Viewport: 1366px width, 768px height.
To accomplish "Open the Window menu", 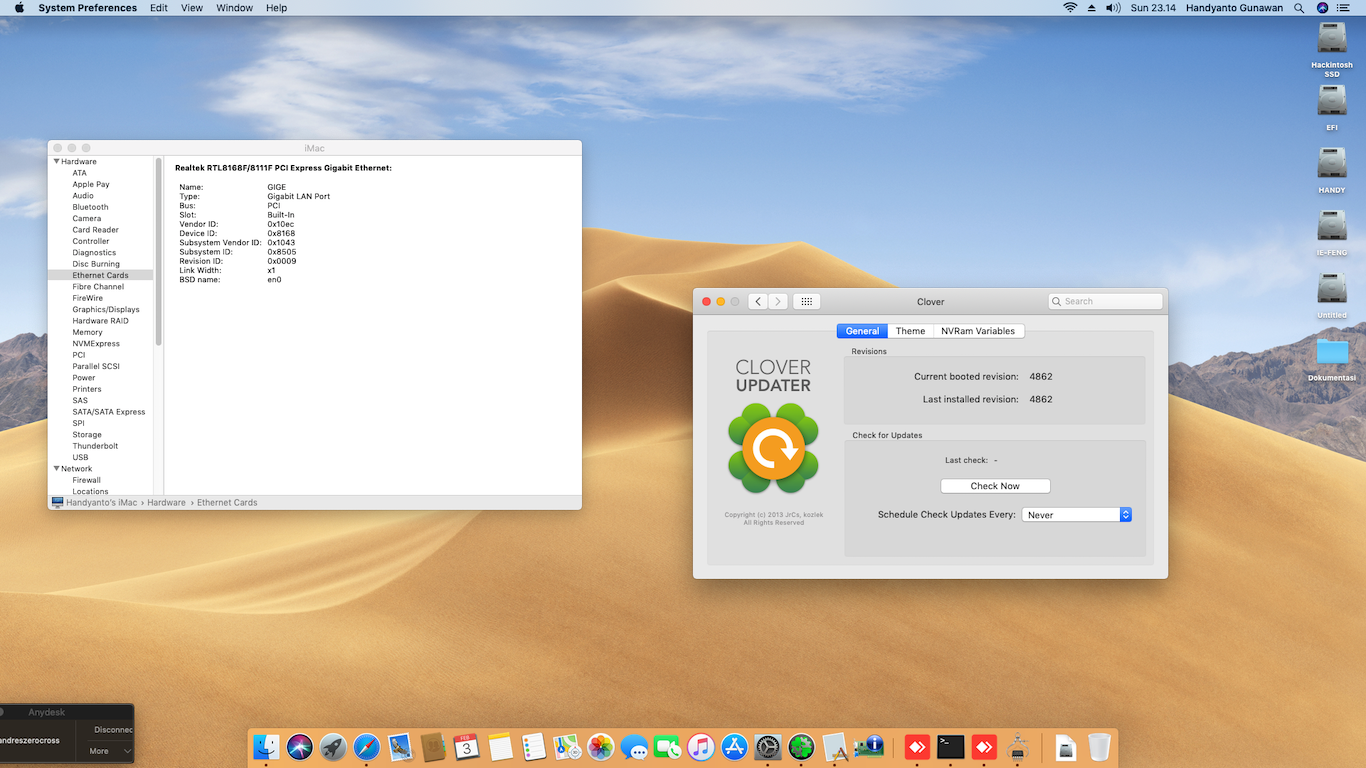I will pos(235,8).
